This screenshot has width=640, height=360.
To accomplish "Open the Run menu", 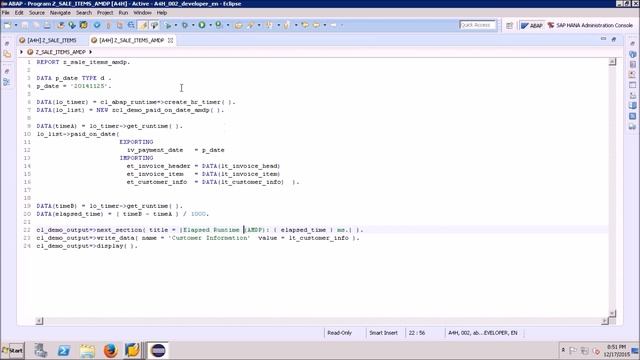I will point(123,13).
